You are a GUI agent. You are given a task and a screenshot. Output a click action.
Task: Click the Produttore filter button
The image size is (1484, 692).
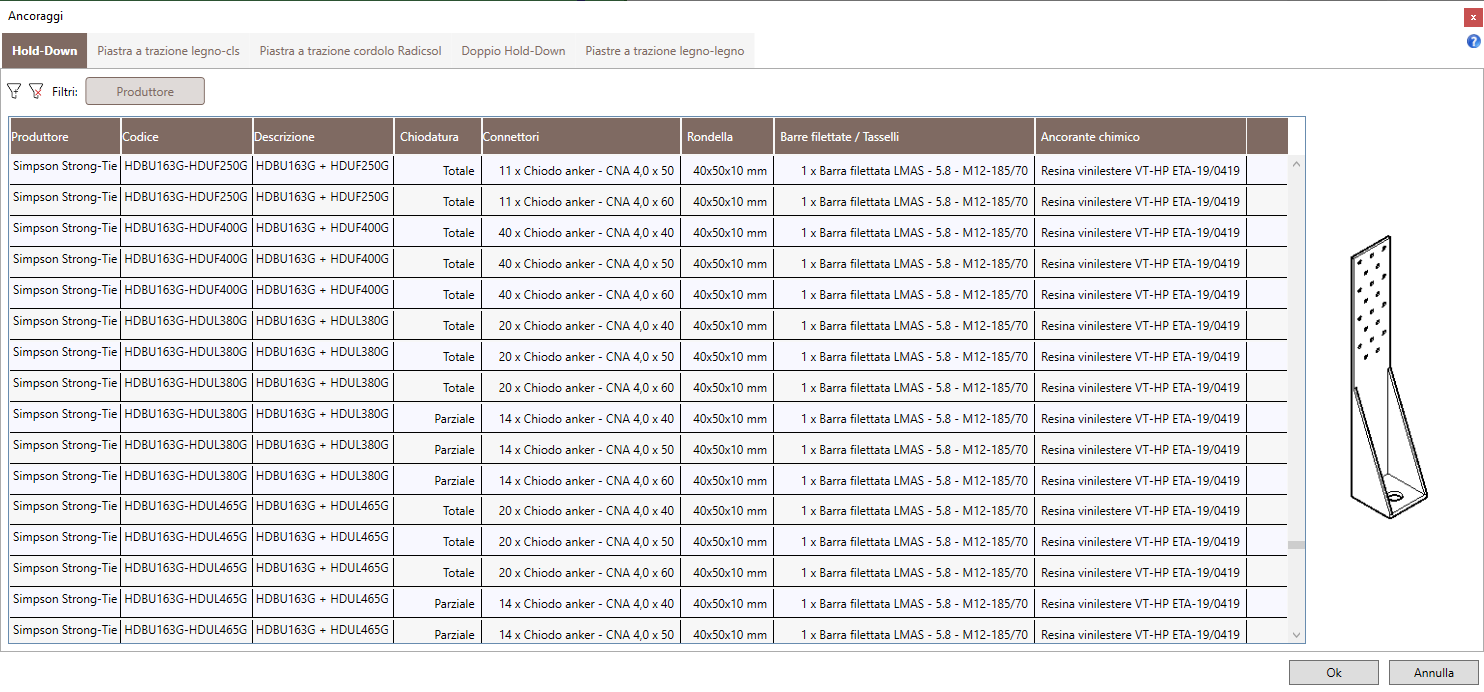145,91
